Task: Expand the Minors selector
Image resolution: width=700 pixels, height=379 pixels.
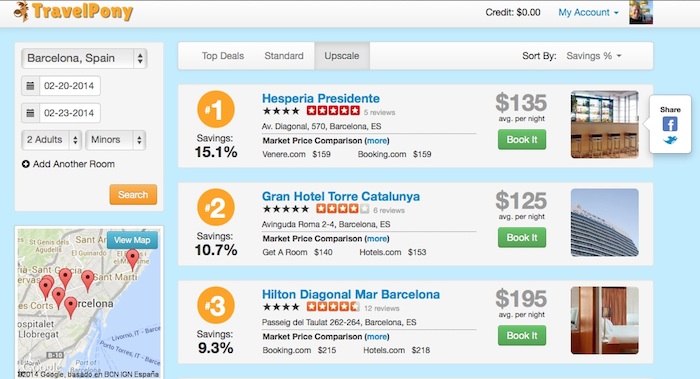Action: click(116, 140)
